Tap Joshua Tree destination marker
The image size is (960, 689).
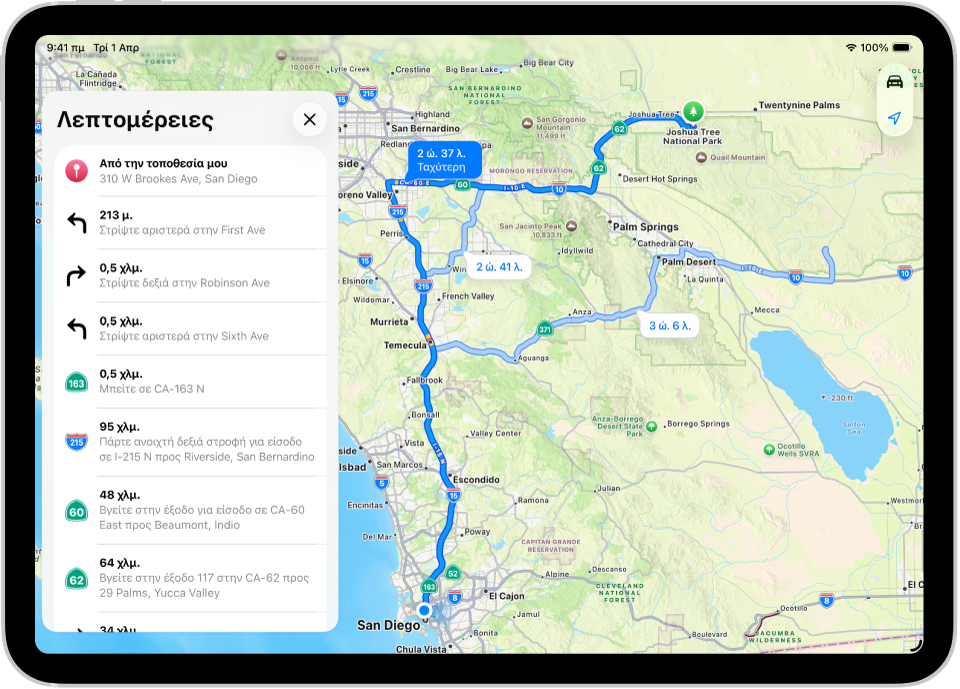point(693,111)
